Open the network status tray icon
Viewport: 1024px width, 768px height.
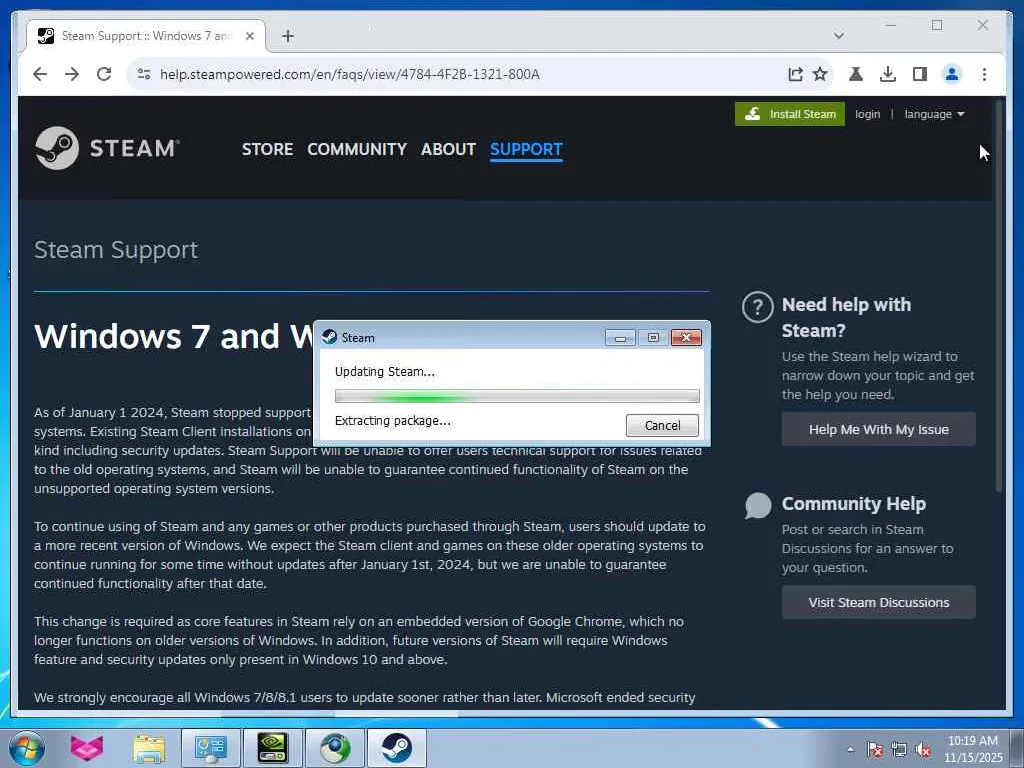899,750
